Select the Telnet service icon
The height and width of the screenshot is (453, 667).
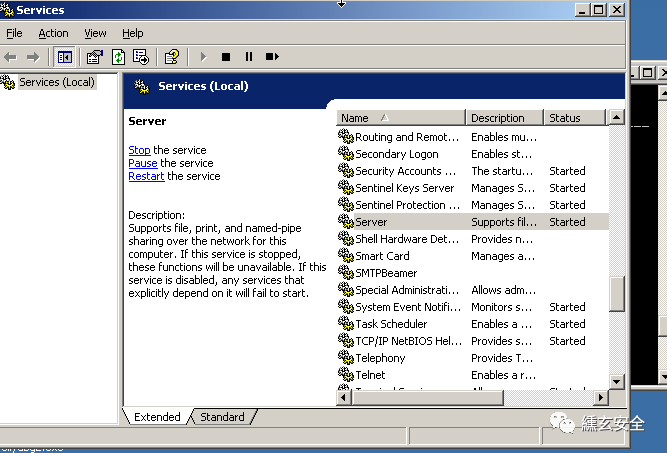346,375
